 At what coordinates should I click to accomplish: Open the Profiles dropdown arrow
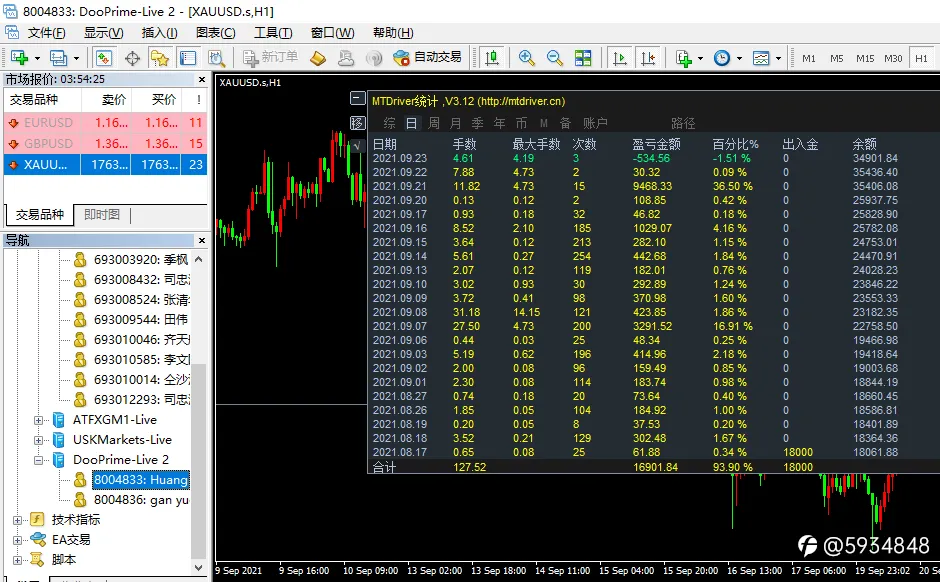coord(76,59)
